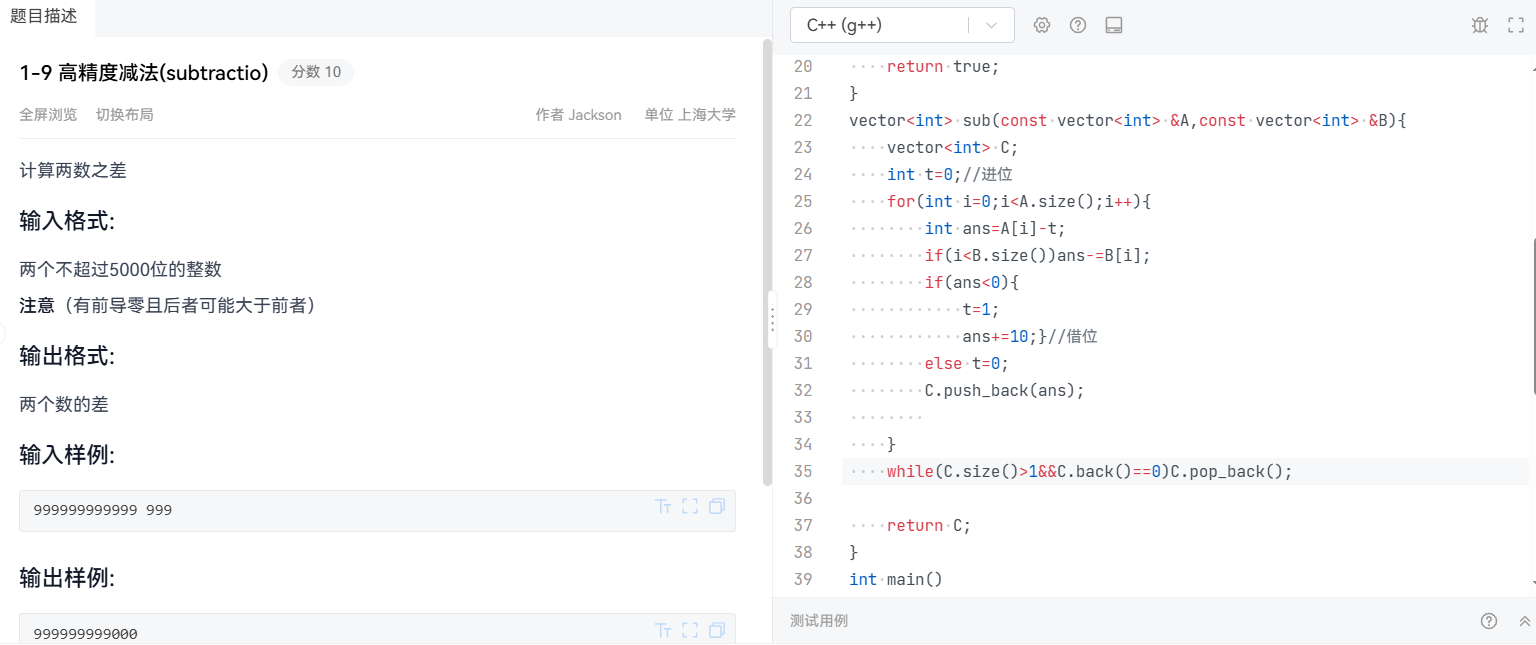Click the code editor vertical scrollbar
Screen dimensions: 1536x645
[1532, 317]
